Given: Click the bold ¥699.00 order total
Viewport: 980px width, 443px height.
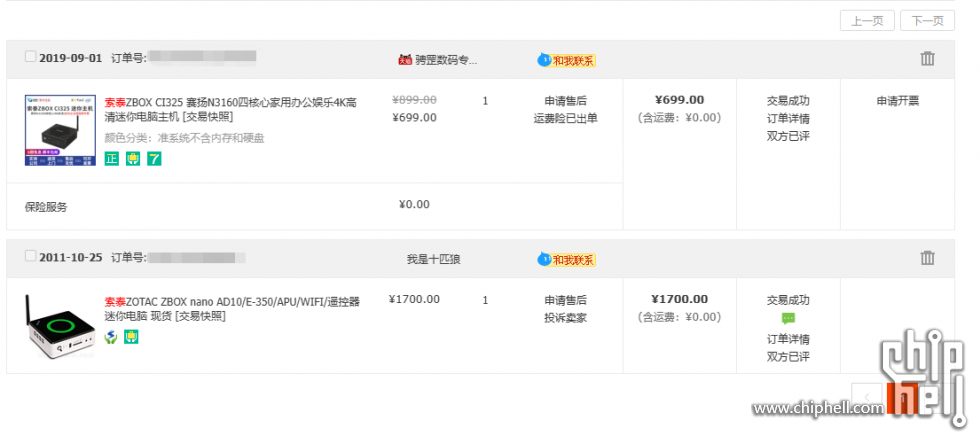Looking at the screenshot, I should (679, 99).
